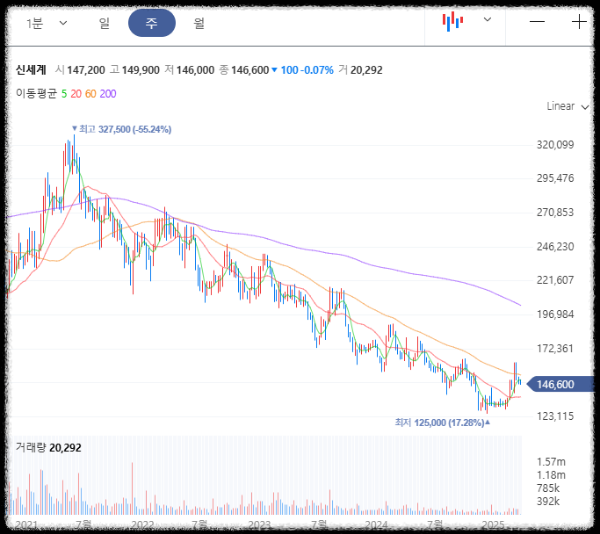Click the 시 147,200 open price value
This screenshot has width=600, height=534.
80,70
